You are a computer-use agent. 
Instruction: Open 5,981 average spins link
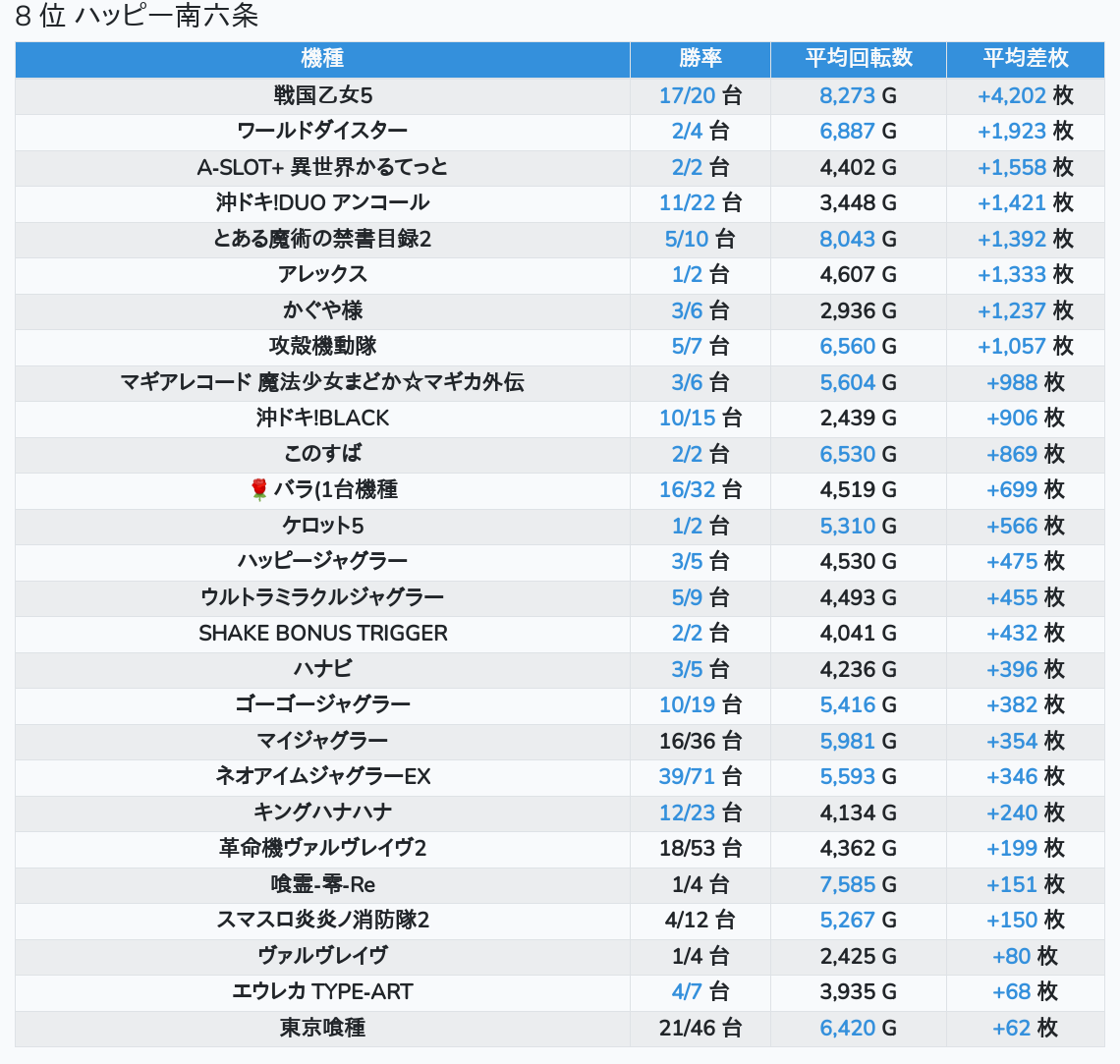(x=847, y=741)
